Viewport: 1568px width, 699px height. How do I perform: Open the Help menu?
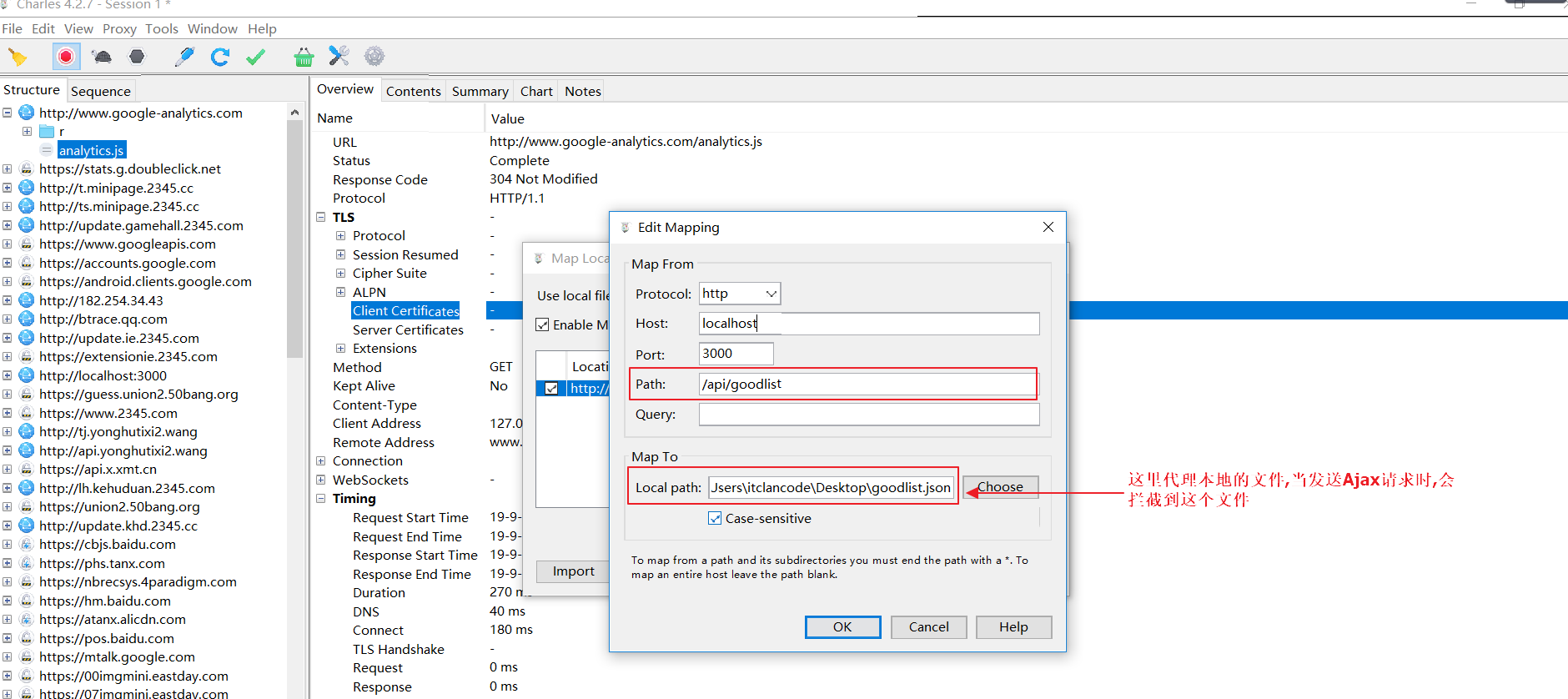[x=262, y=28]
